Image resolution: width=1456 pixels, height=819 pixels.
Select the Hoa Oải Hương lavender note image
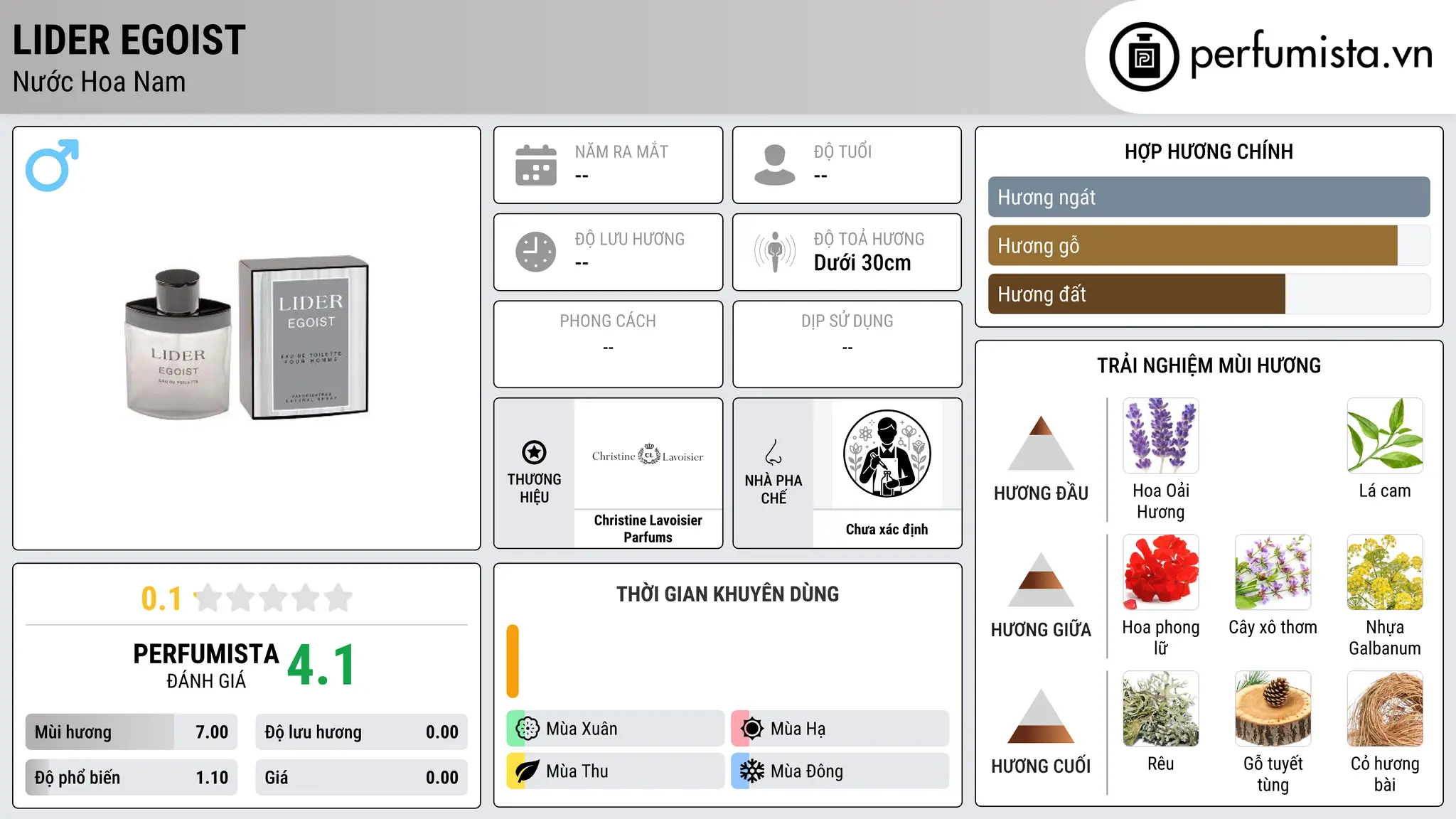click(1161, 436)
